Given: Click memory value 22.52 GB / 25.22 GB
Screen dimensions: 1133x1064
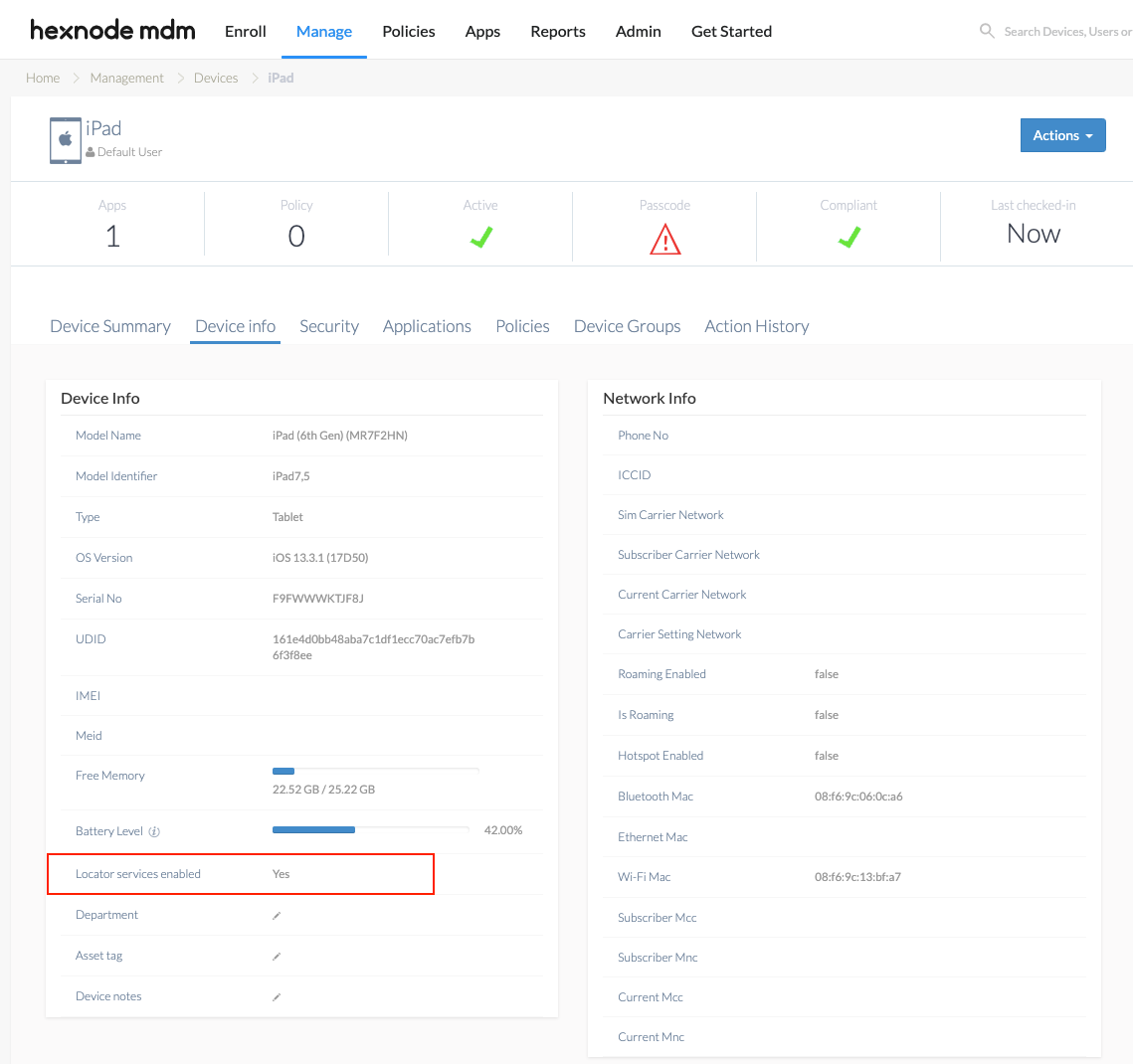Looking at the screenshot, I should [323, 790].
